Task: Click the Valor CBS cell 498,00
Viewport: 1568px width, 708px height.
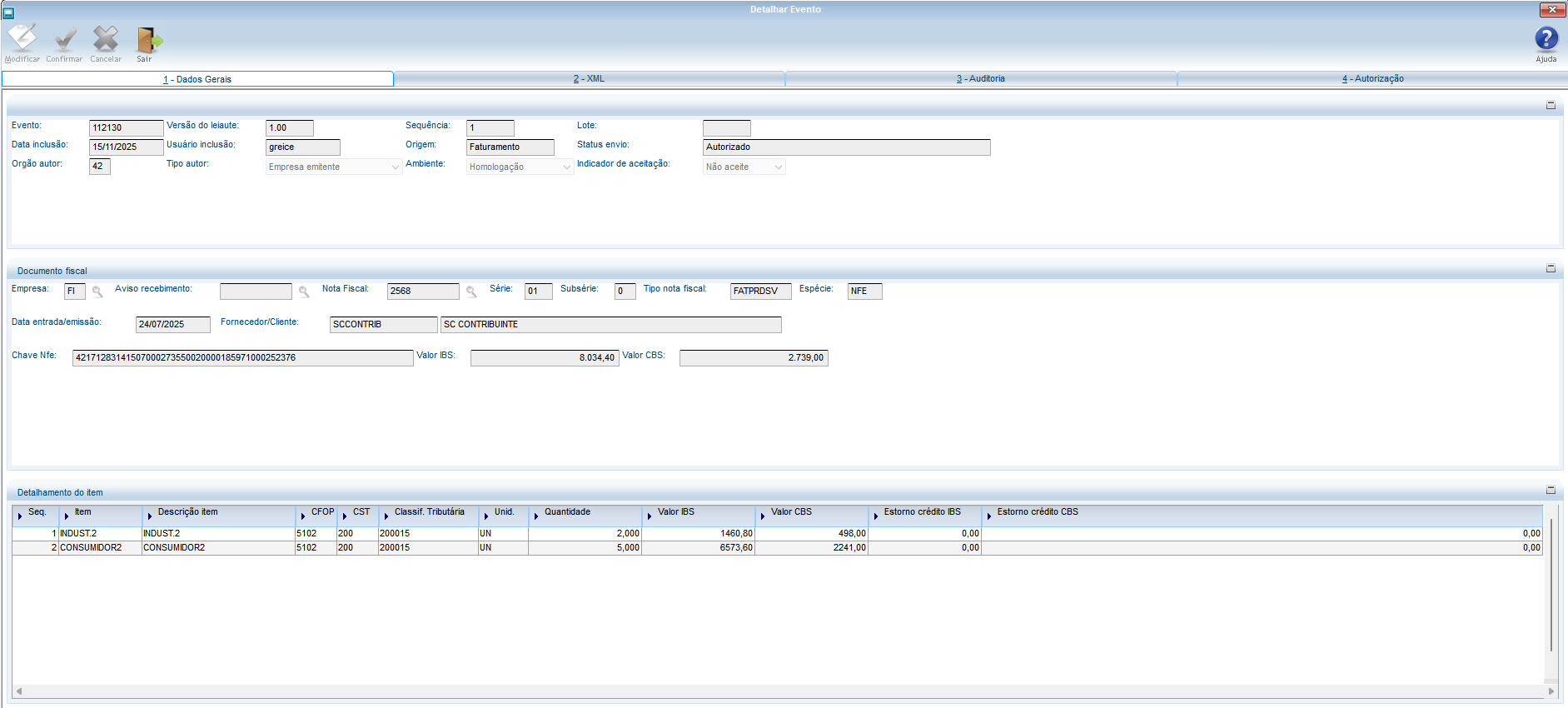Action: (811, 534)
